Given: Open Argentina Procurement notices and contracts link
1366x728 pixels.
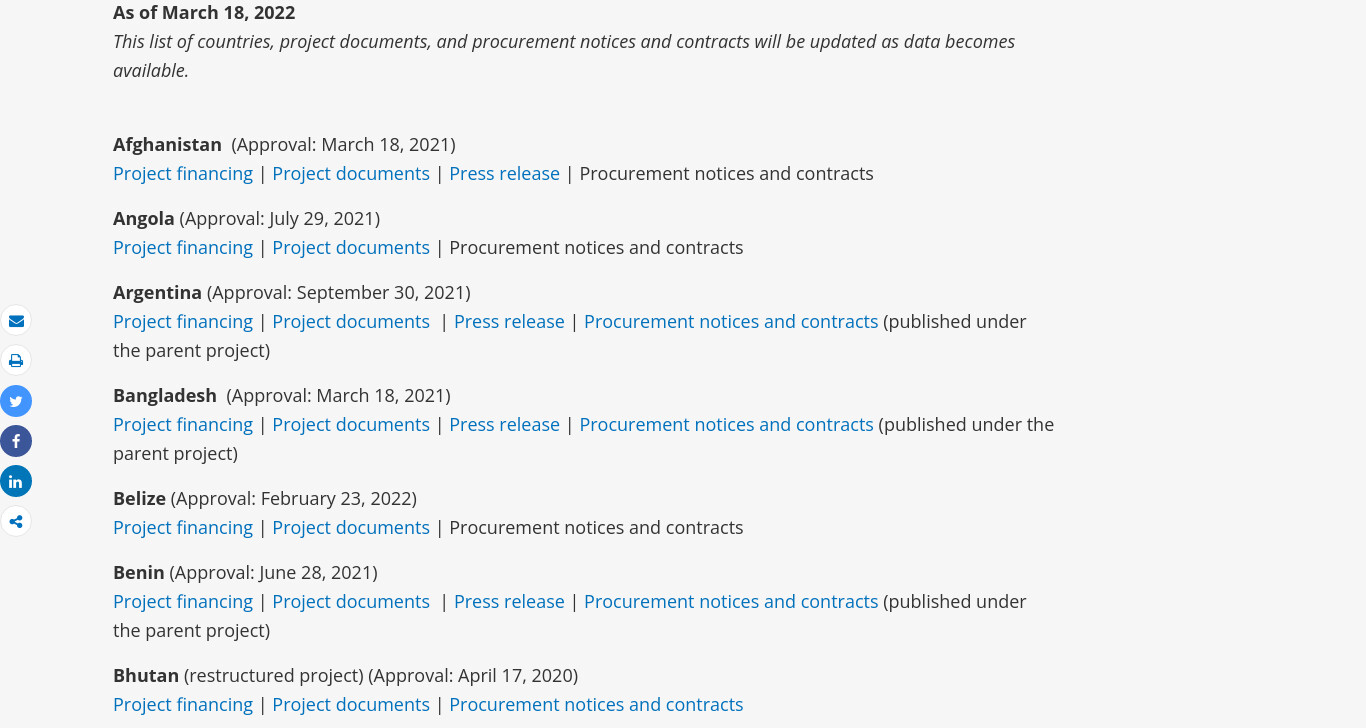Looking at the screenshot, I should pyautogui.click(x=731, y=321).
